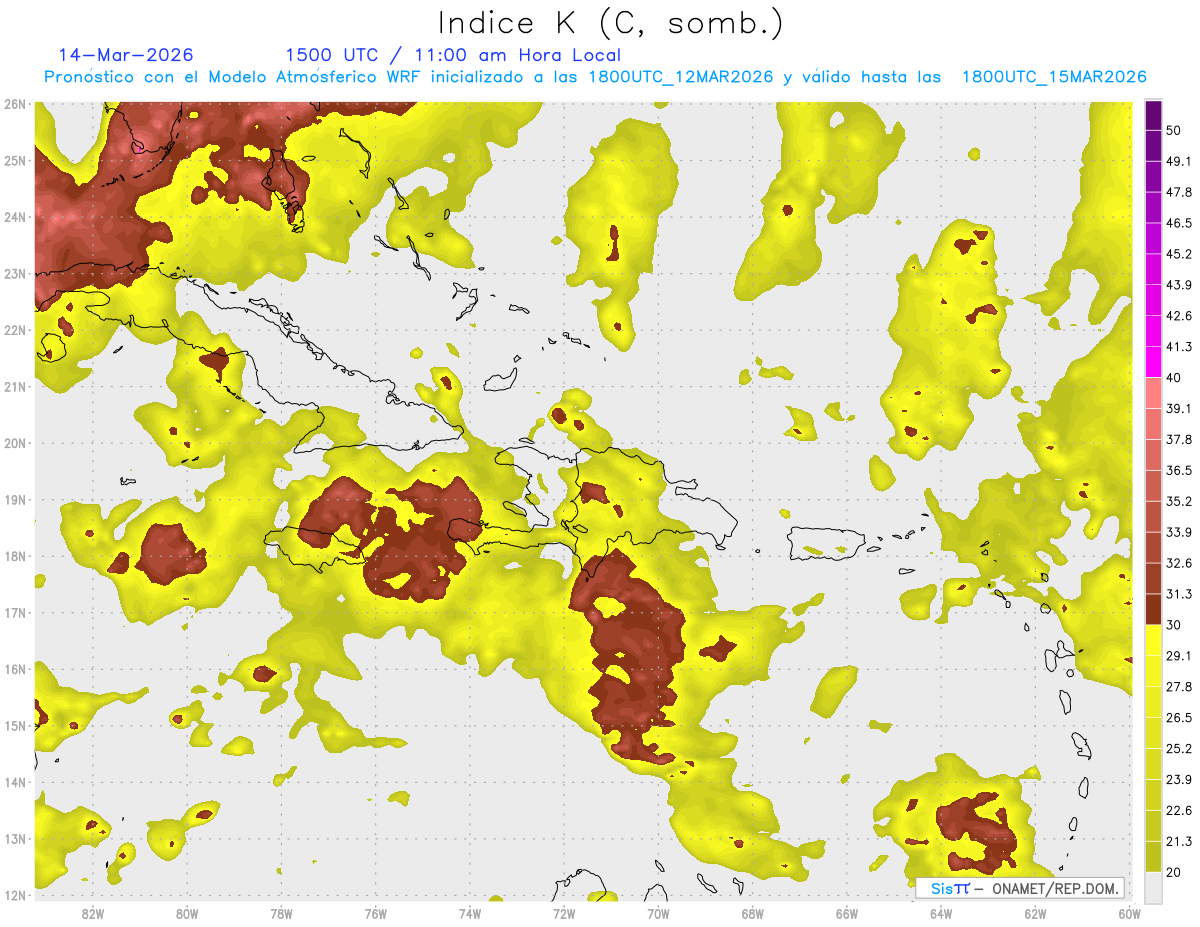
Task: Click the WRF model "Pronostico con el Modelo" subtitle line
Action: pyautogui.click(x=595, y=77)
